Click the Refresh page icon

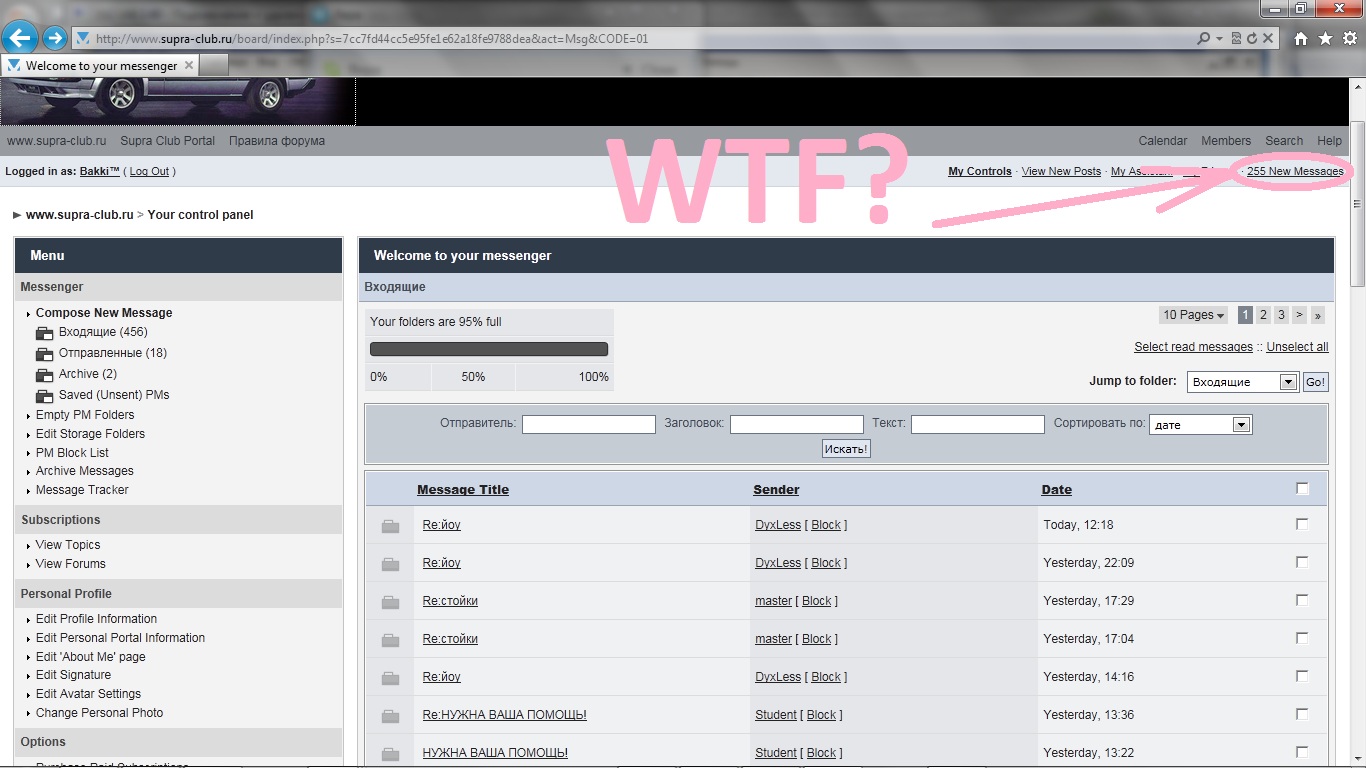(x=1252, y=39)
